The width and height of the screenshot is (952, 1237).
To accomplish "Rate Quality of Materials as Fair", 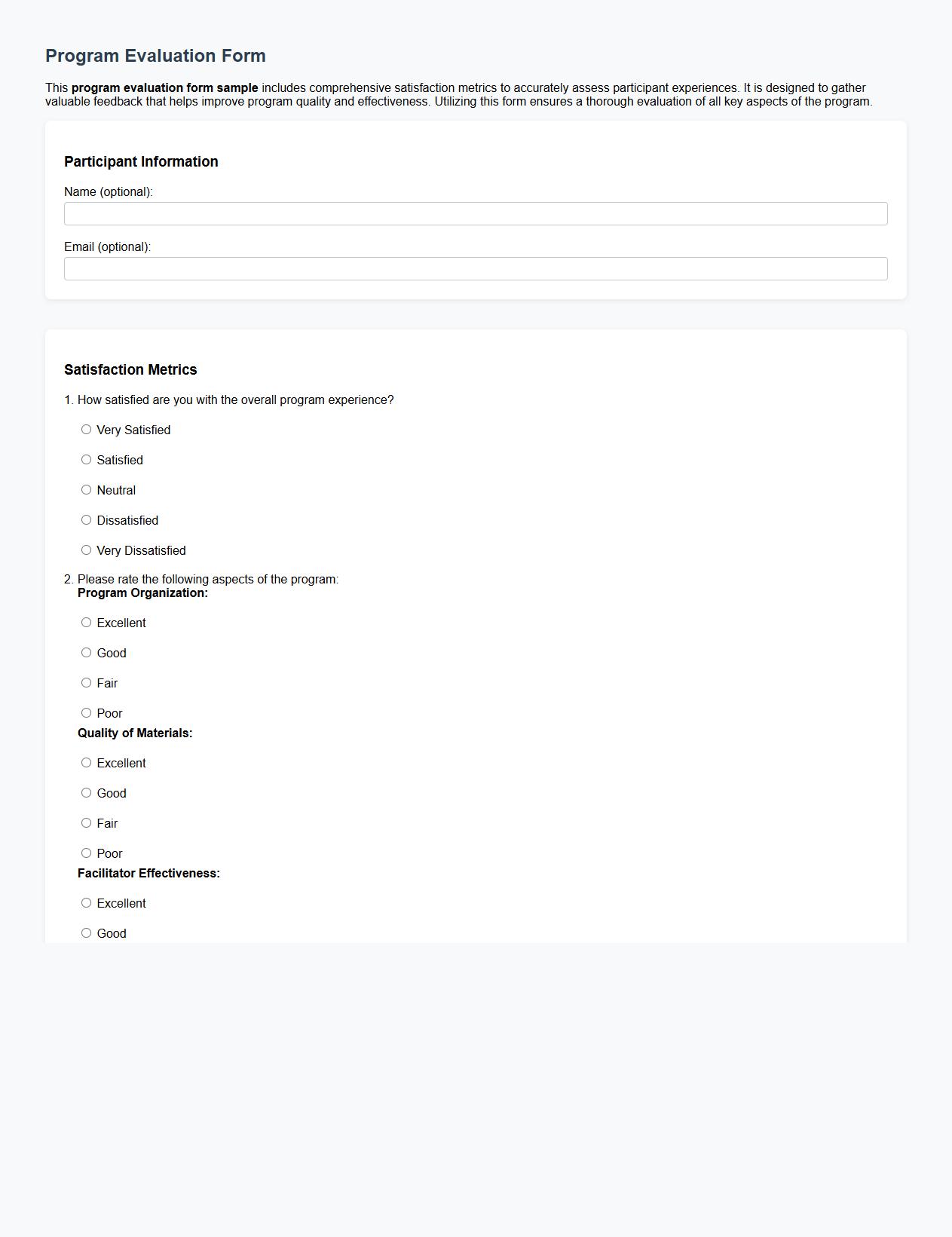I will pyautogui.click(x=85, y=822).
